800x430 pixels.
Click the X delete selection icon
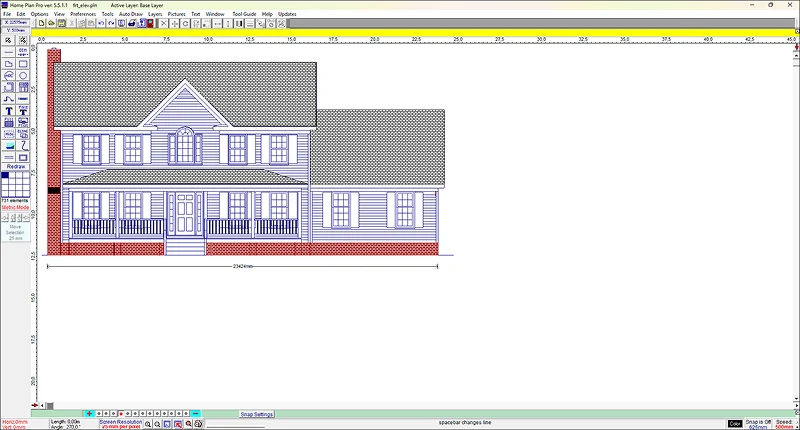coord(164,23)
